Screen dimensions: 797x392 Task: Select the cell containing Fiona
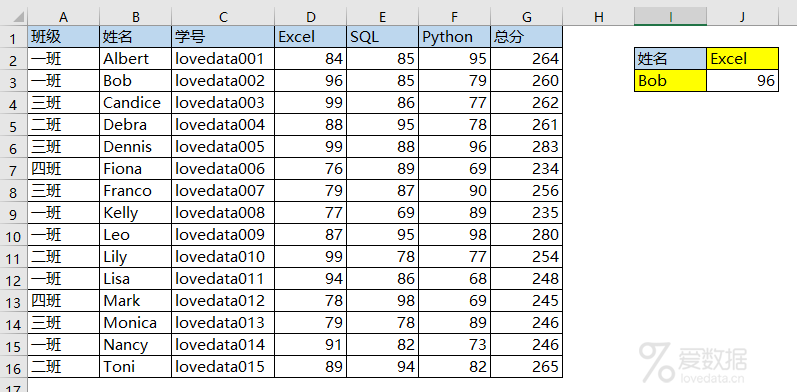pos(136,169)
